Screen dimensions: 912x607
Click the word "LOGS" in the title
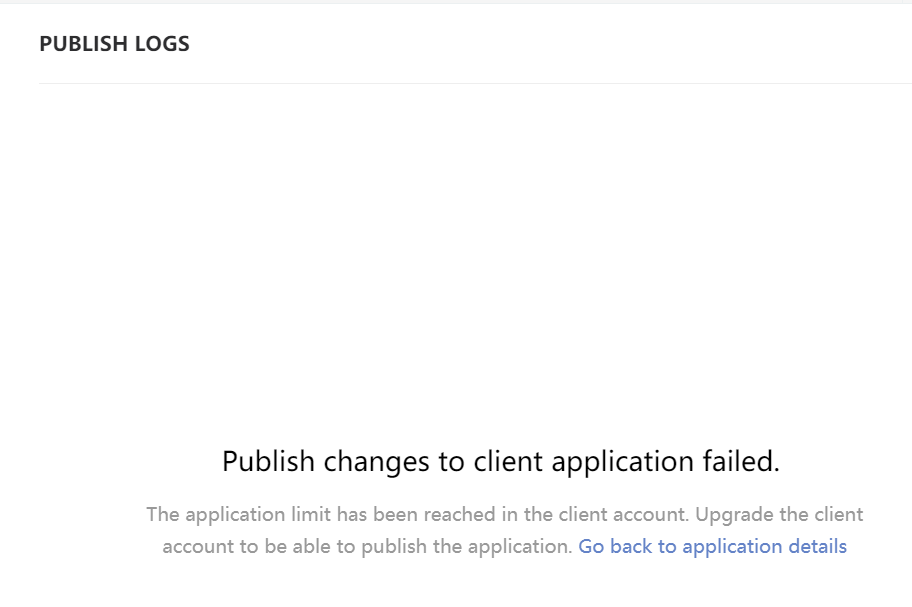pyautogui.click(x=162, y=44)
